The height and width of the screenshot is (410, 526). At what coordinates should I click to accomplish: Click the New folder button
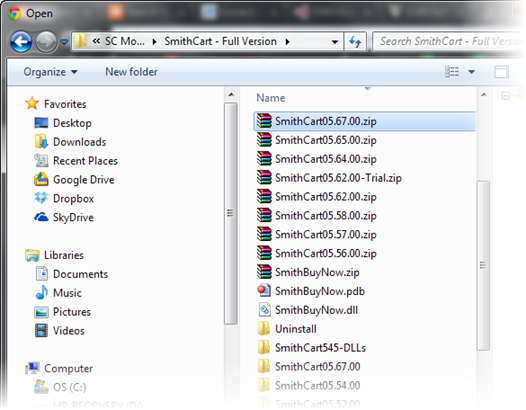coord(131,72)
